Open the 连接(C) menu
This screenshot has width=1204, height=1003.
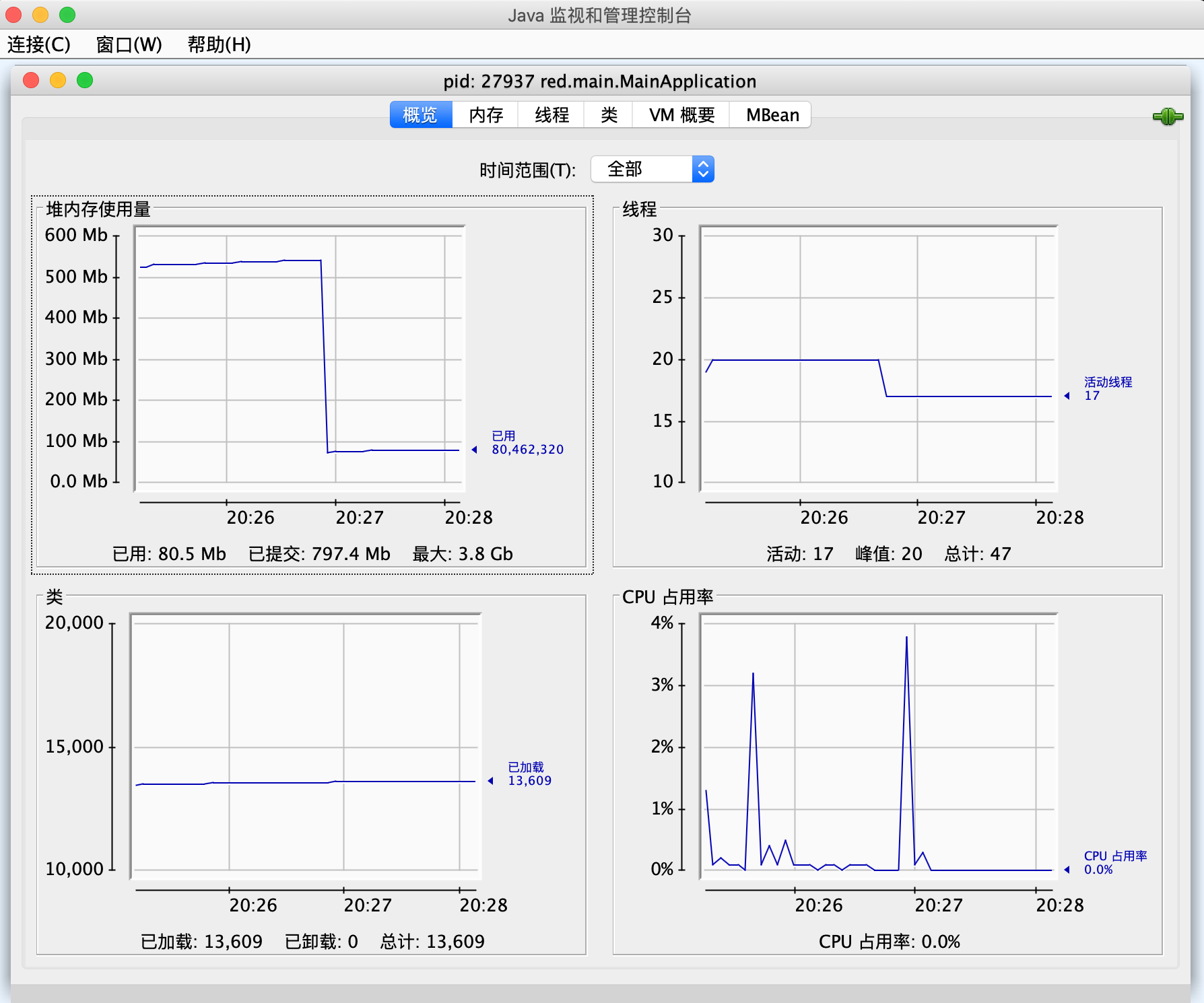pyautogui.click(x=38, y=44)
